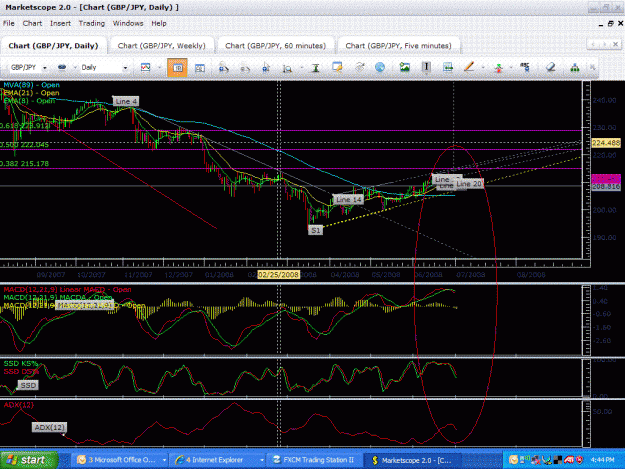This screenshot has width=625, height=469.
Task: Open the Help menu
Action: 159,24
